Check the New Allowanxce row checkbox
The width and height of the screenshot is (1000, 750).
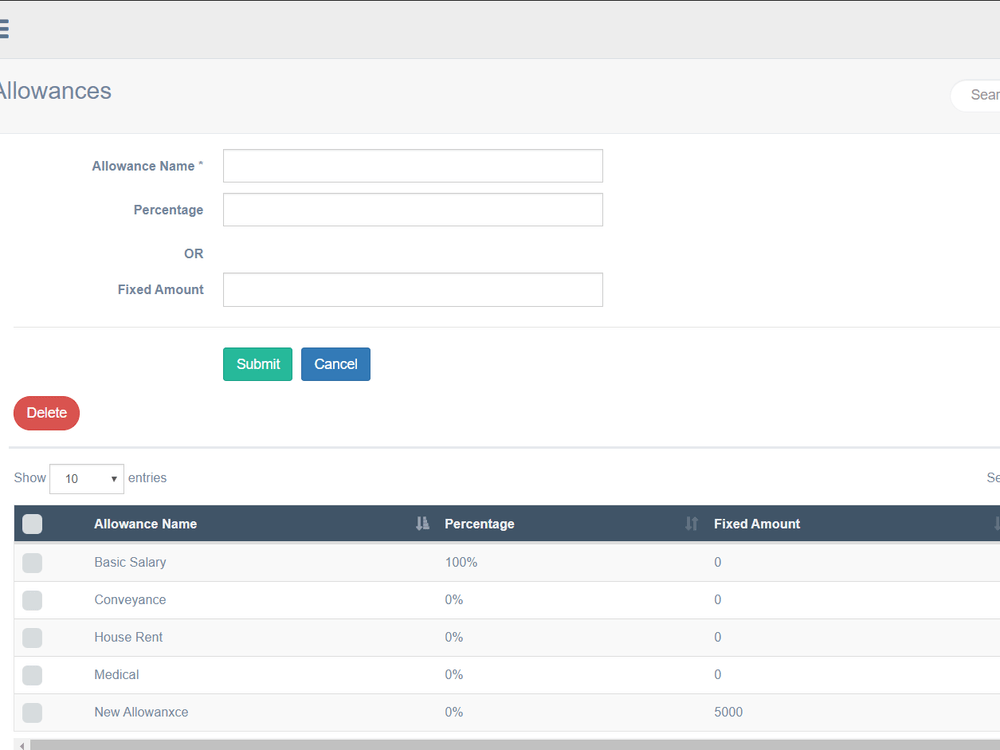[32, 712]
